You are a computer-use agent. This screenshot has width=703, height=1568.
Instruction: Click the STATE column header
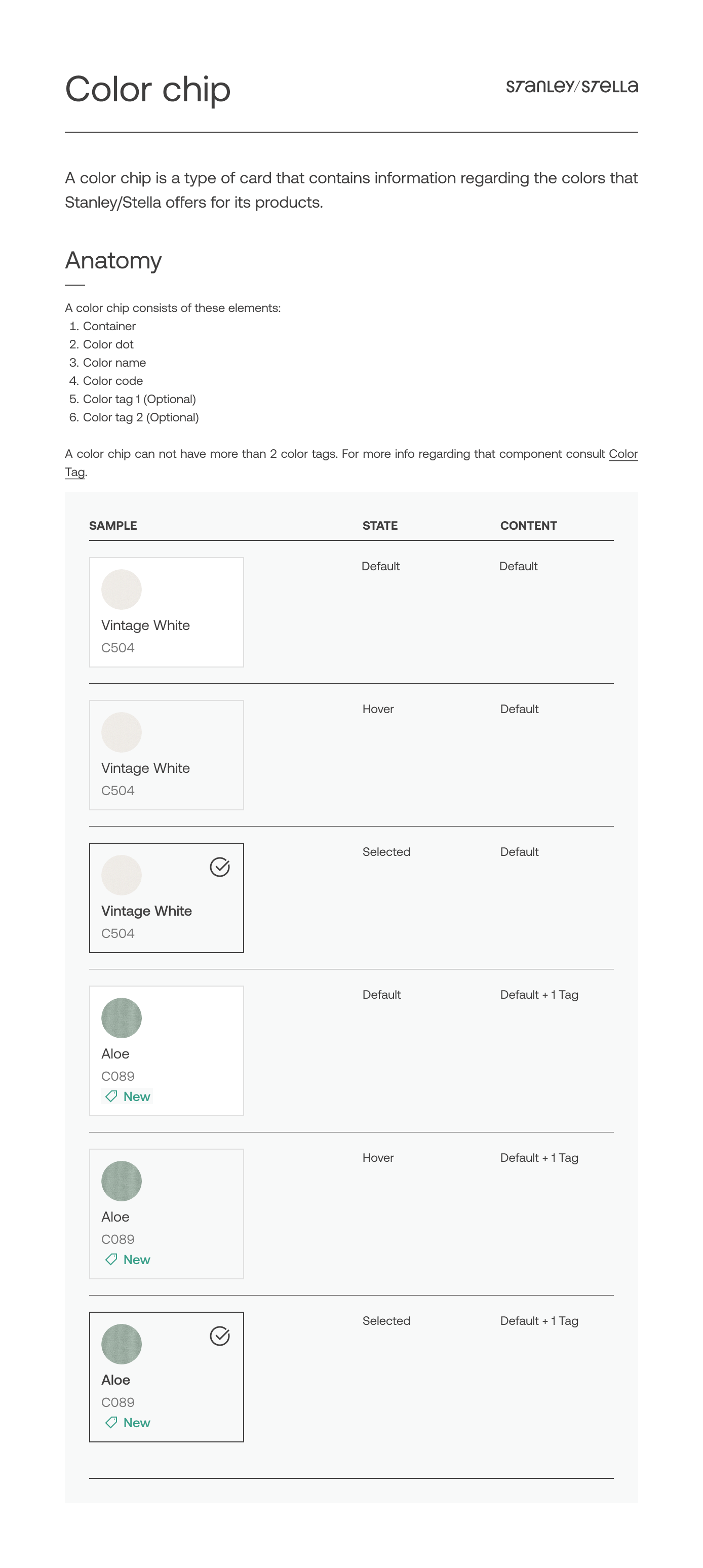(x=380, y=525)
